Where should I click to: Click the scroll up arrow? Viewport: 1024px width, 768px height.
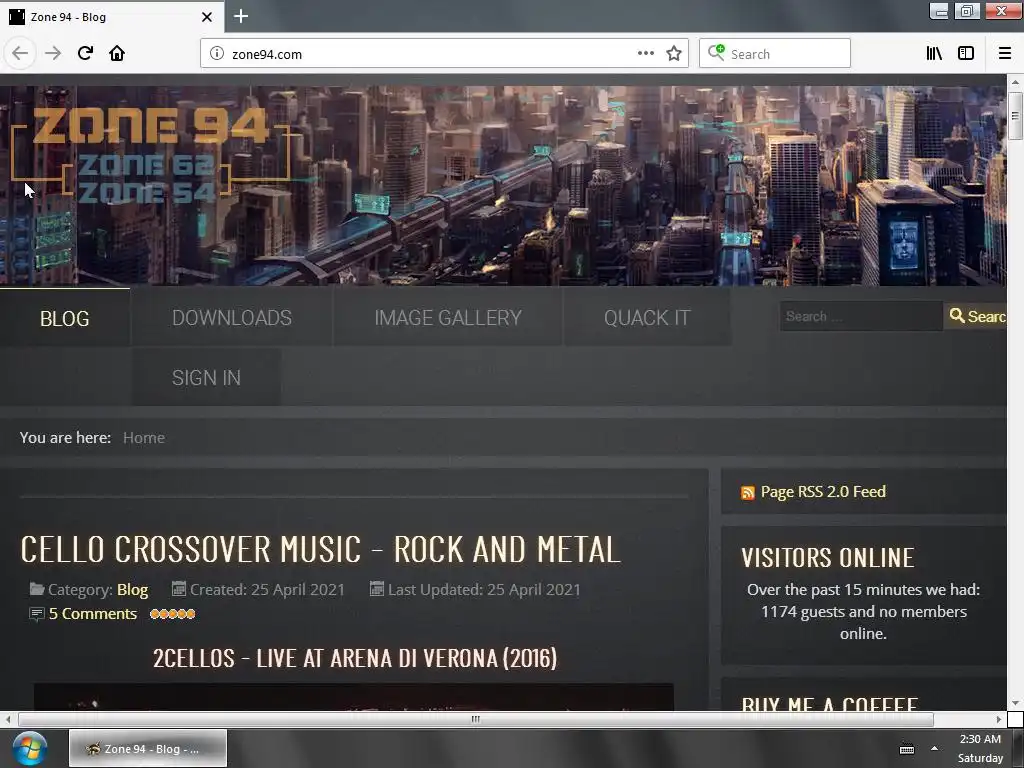click(x=1015, y=82)
